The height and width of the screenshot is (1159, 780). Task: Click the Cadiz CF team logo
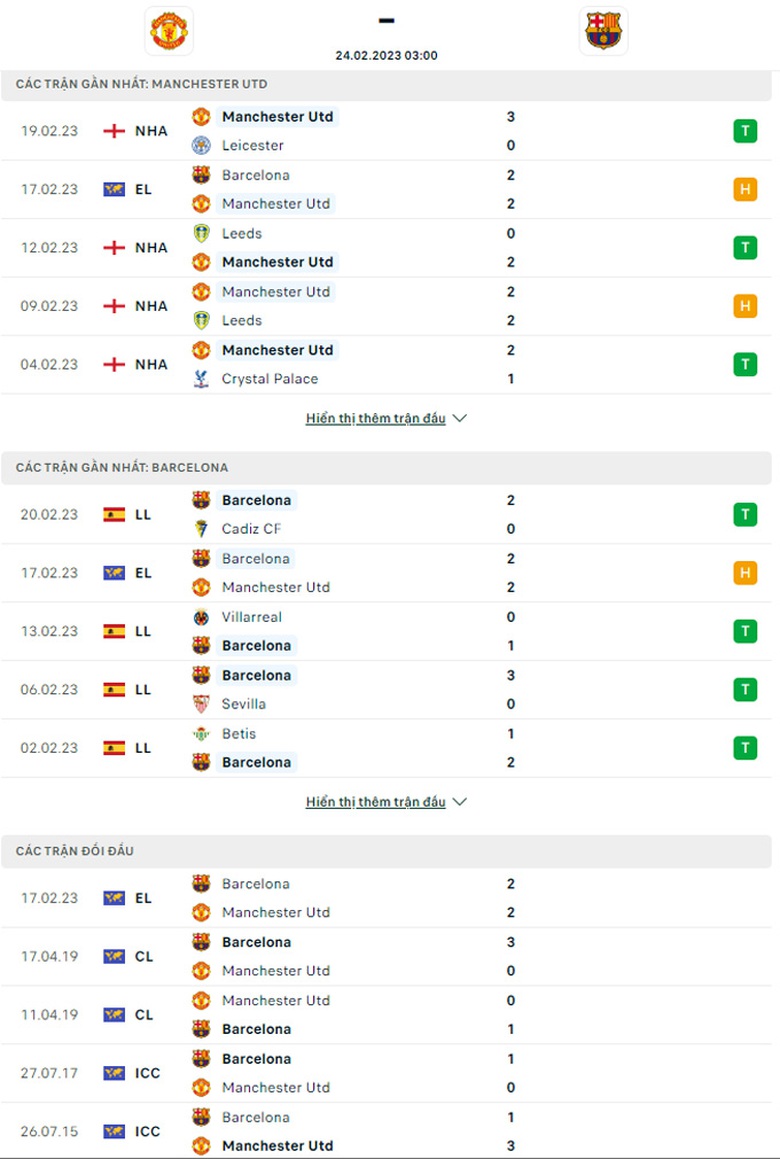(x=201, y=529)
